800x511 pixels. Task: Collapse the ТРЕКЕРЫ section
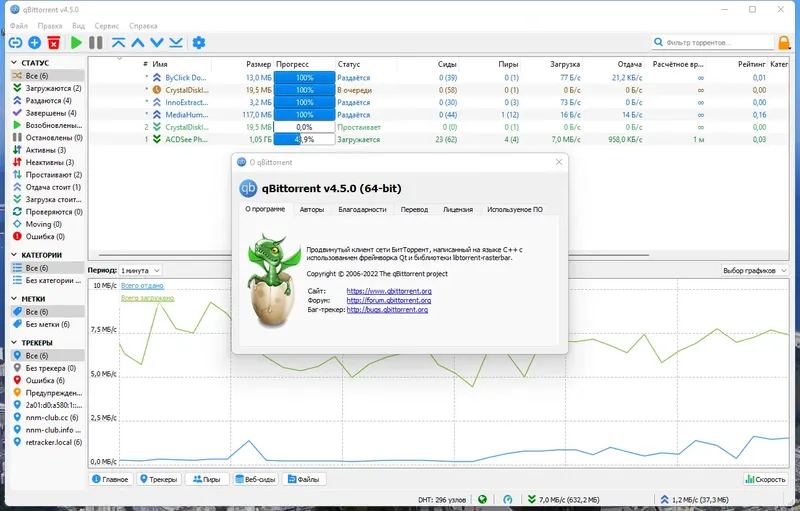point(14,343)
